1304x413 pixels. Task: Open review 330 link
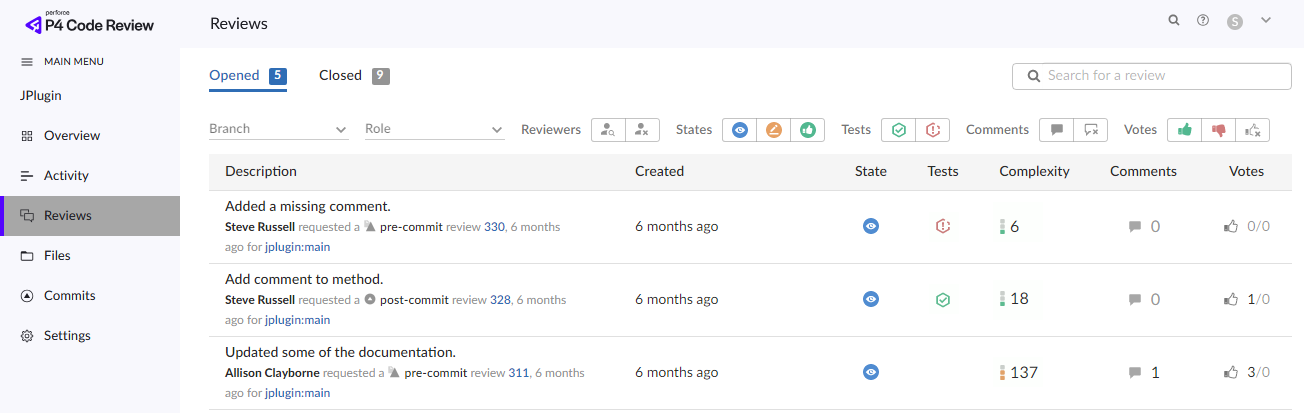(x=494, y=228)
